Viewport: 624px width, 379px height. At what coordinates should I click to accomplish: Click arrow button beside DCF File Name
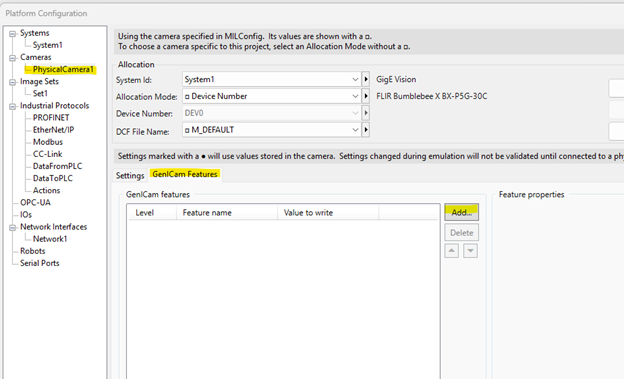tap(366, 130)
